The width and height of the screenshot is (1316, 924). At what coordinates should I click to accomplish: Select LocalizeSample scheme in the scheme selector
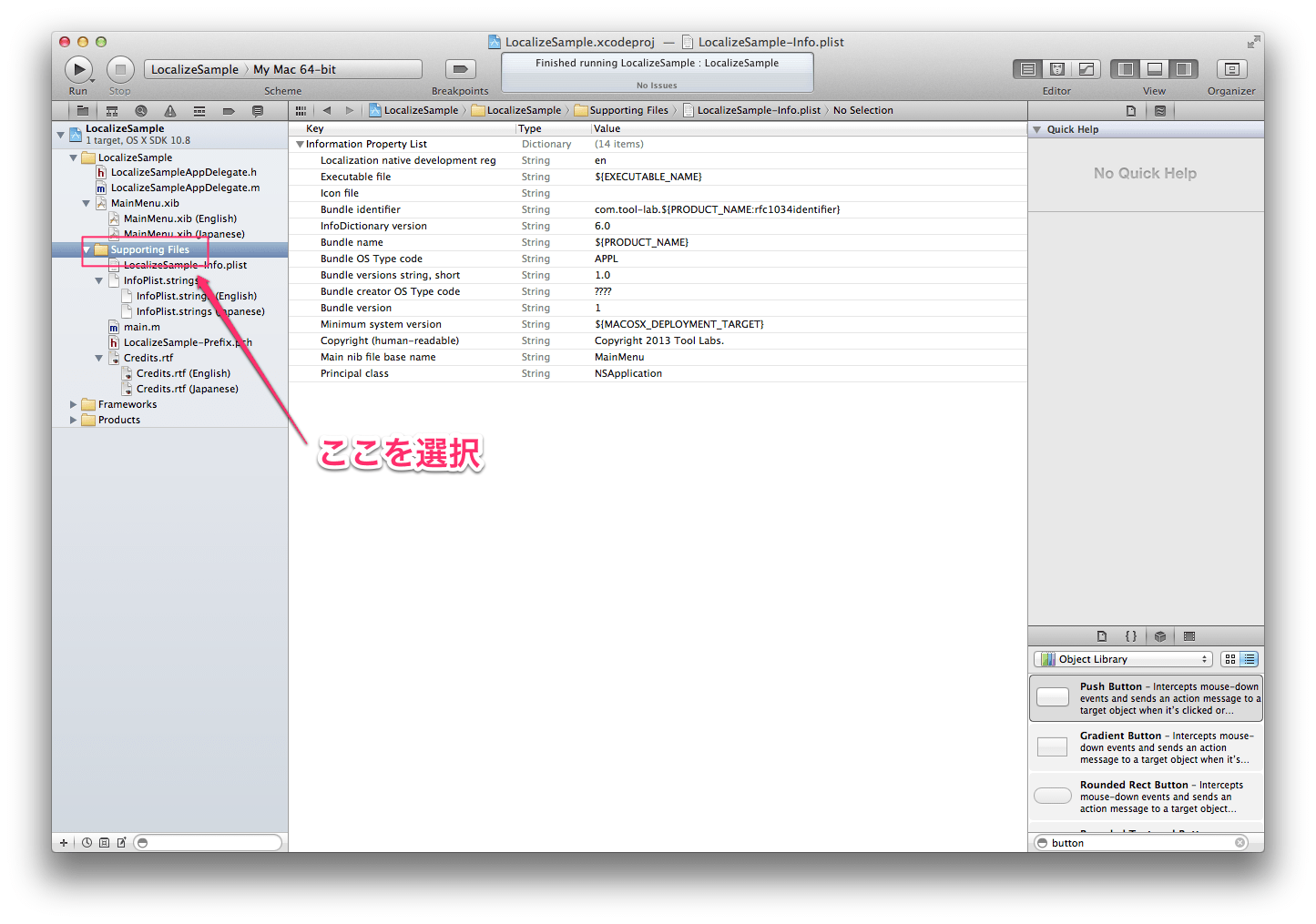coord(194,69)
